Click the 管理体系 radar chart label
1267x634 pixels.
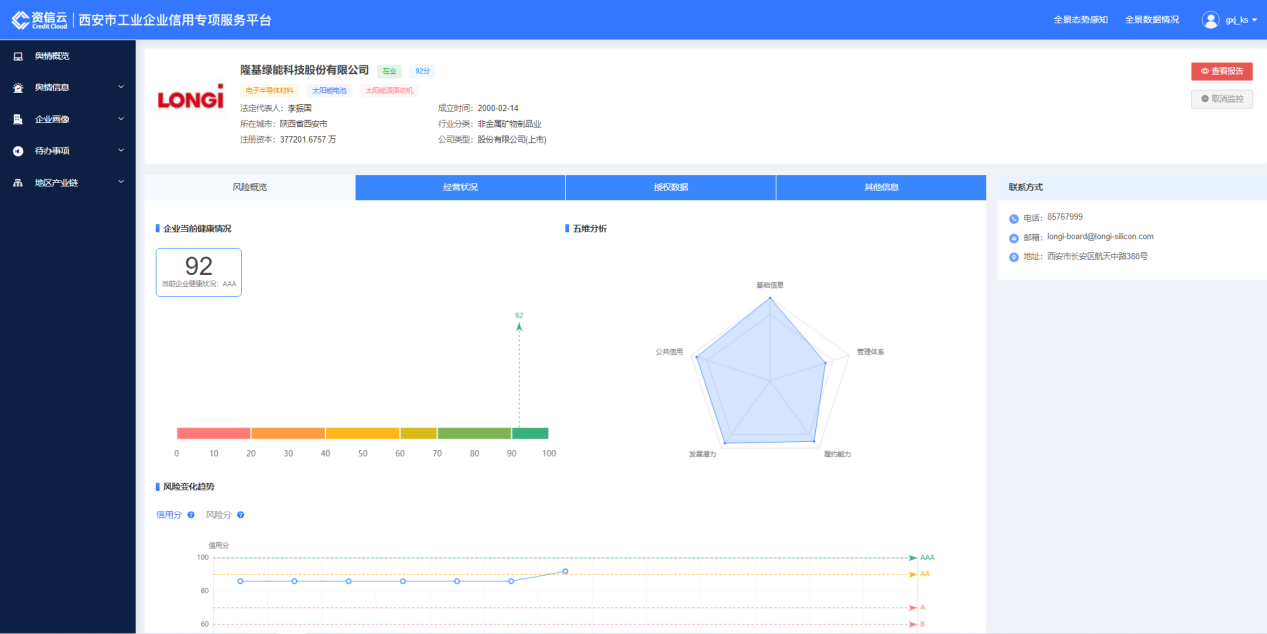pyautogui.click(x=870, y=352)
